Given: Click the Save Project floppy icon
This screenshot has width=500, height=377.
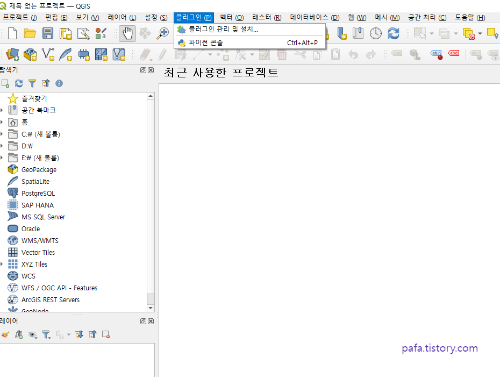Looking at the screenshot, I should click(48, 33).
